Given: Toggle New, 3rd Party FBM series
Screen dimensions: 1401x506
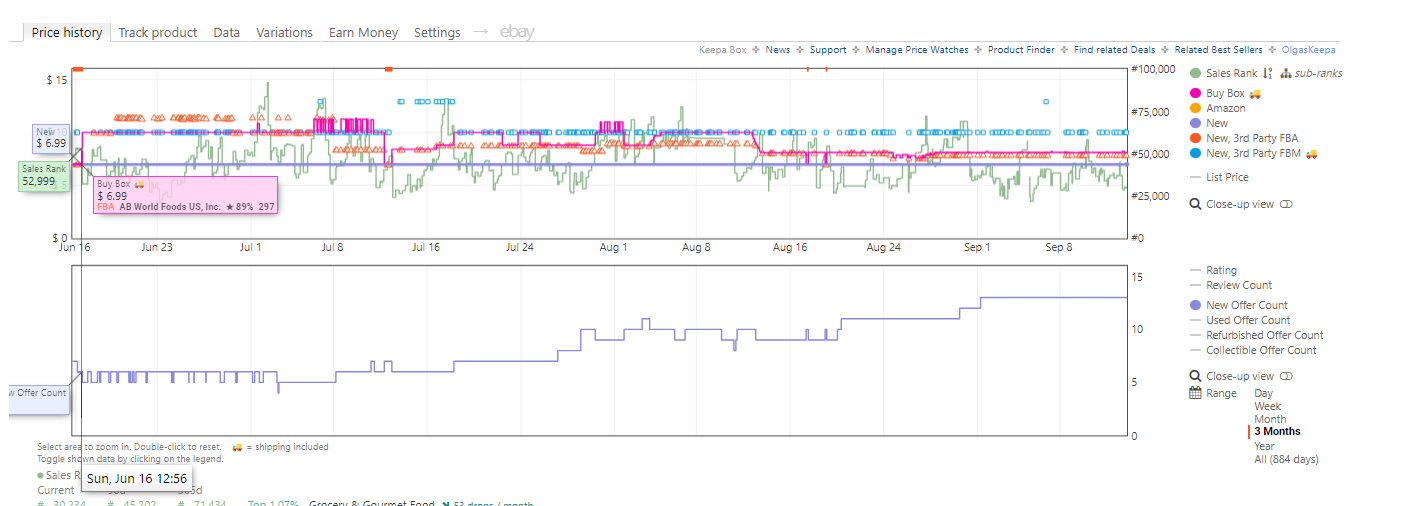Looking at the screenshot, I should coord(1254,153).
